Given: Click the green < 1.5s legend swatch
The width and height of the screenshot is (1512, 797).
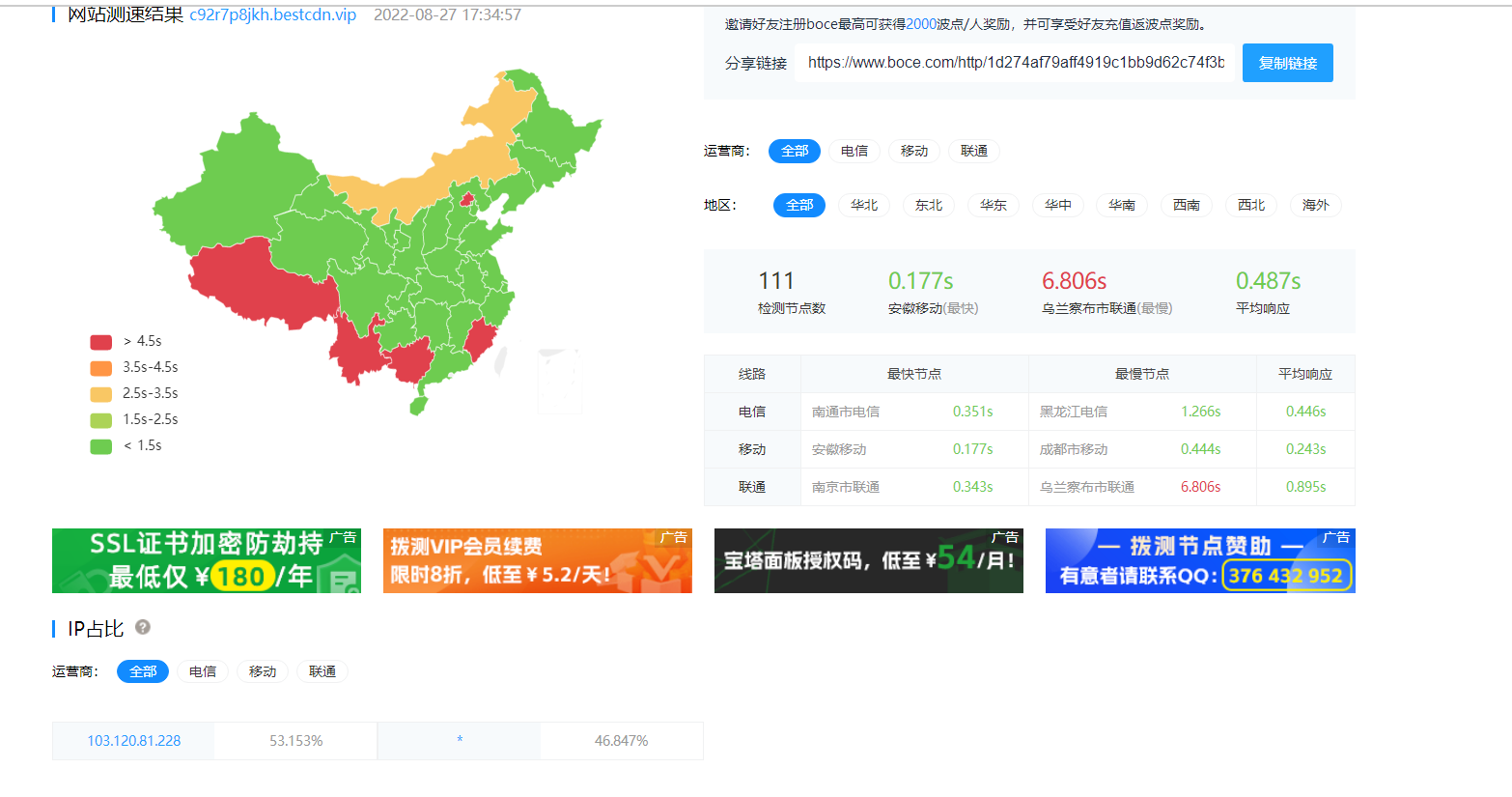Looking at the screenshot, I should (101, 446).
